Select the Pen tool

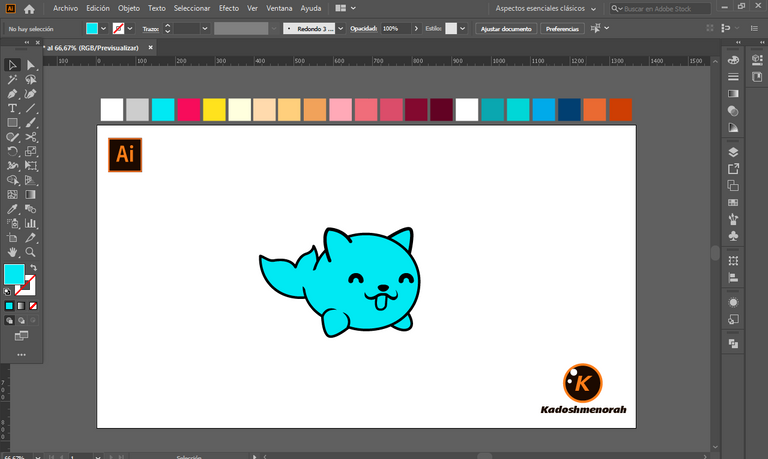12,94
